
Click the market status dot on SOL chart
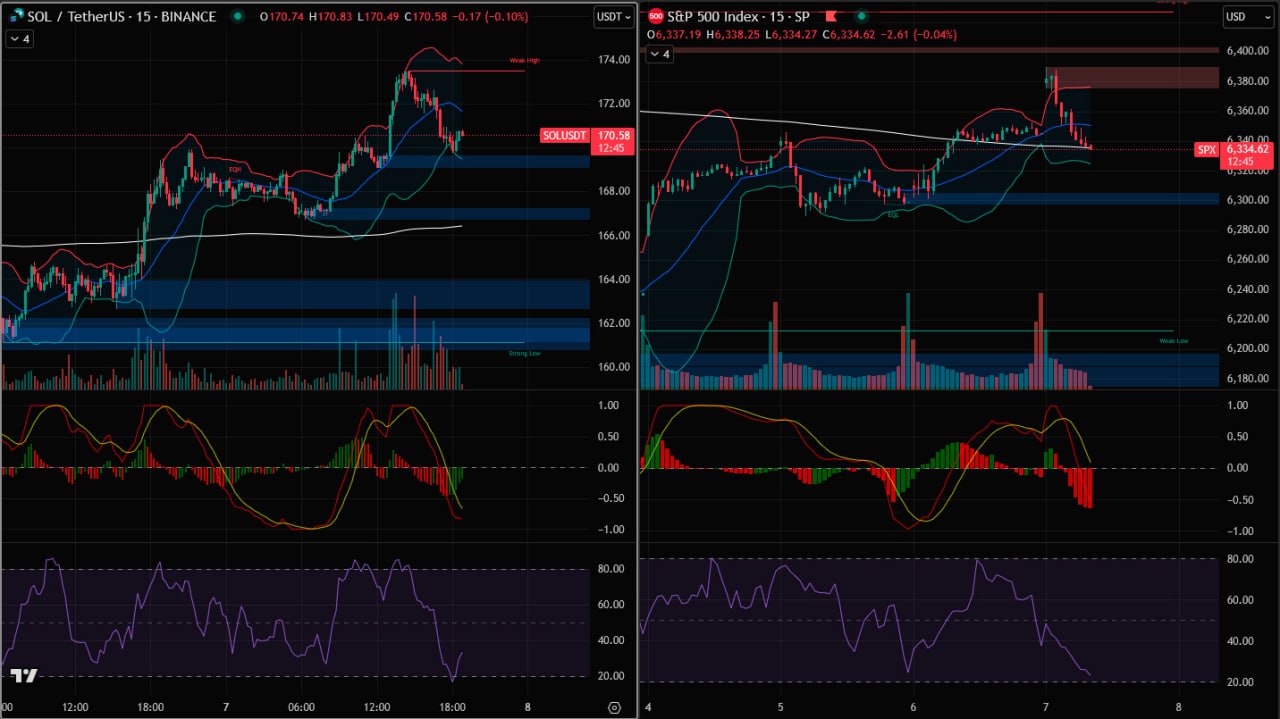tap(237, 17)
